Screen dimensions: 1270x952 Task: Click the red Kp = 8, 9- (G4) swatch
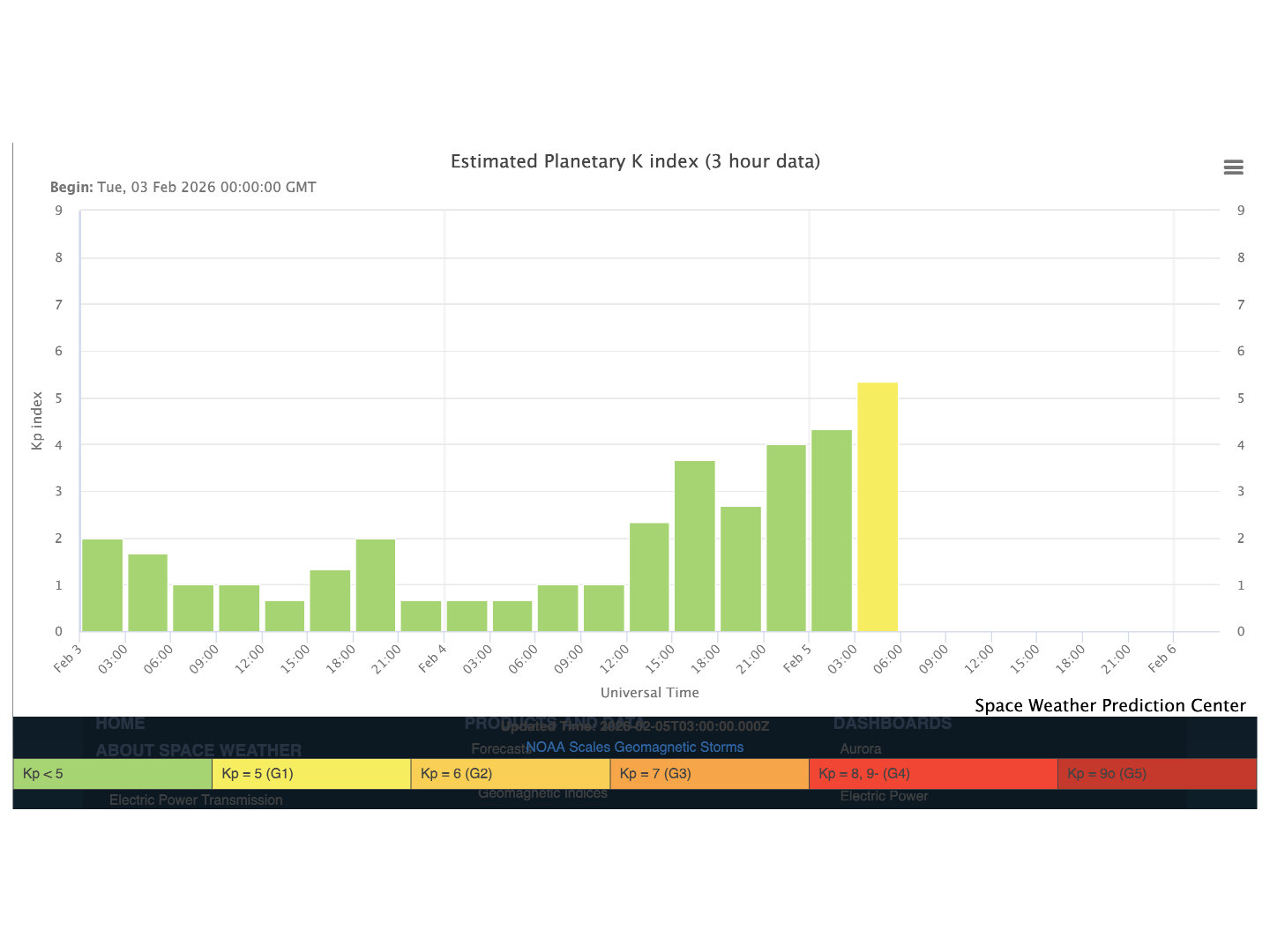(932, 774)
